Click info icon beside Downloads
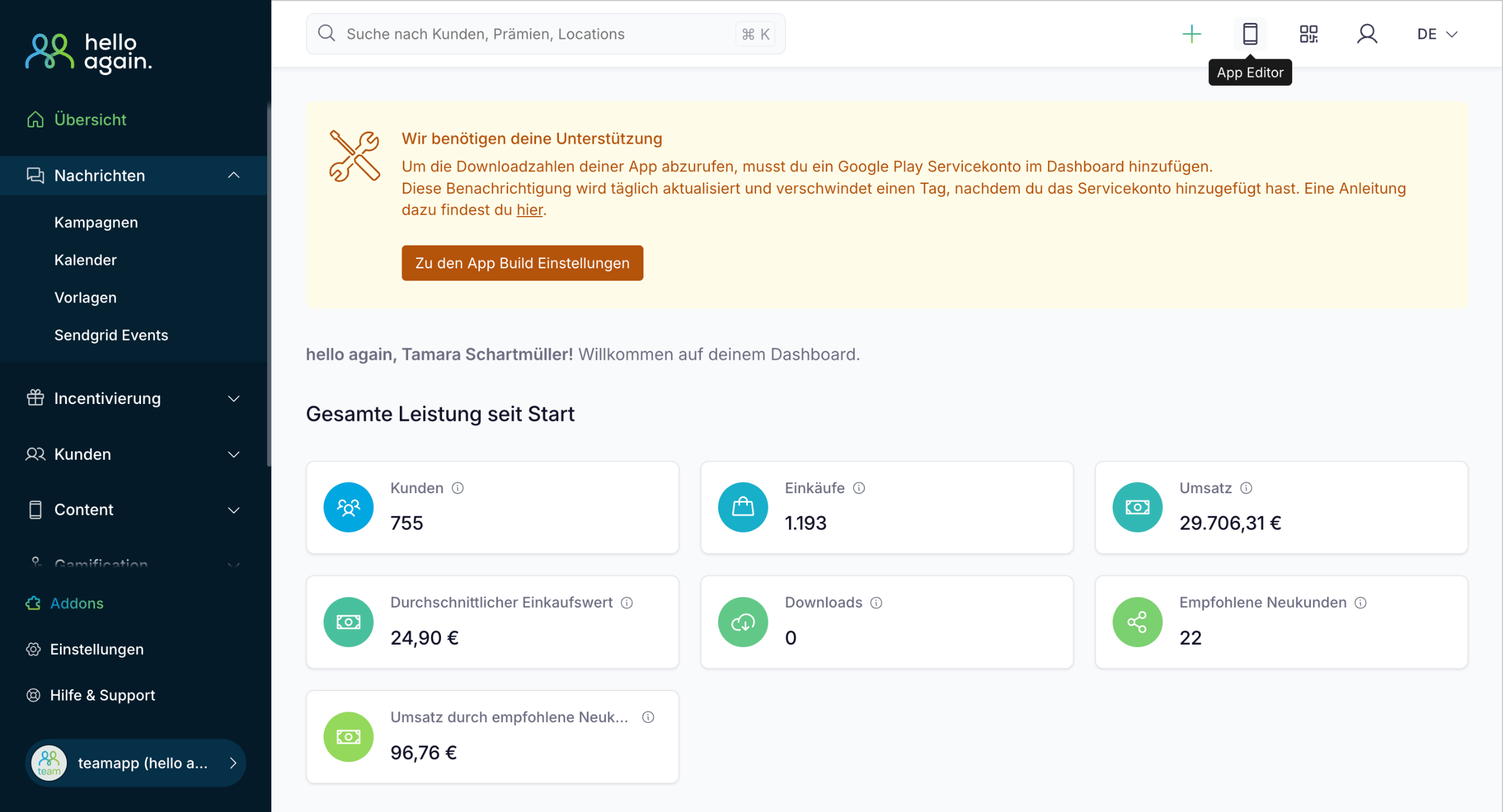The width and height of the screenshot is (1503, 812). click(876, 603)
